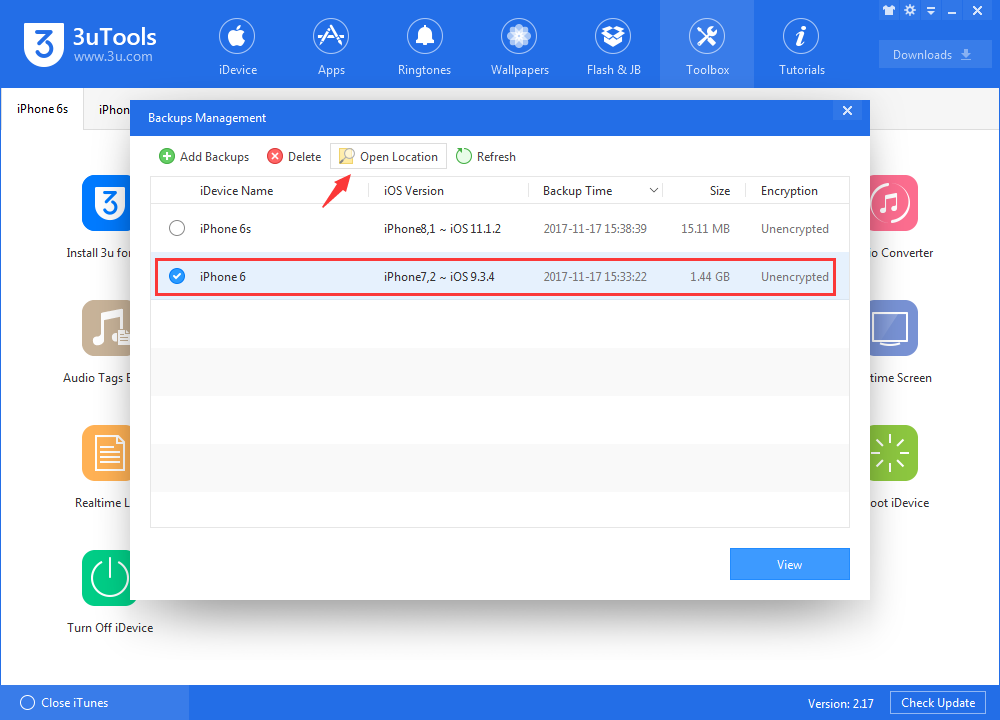Click the iDevice Name column header
1000x720 pixels.
(237, 191)
